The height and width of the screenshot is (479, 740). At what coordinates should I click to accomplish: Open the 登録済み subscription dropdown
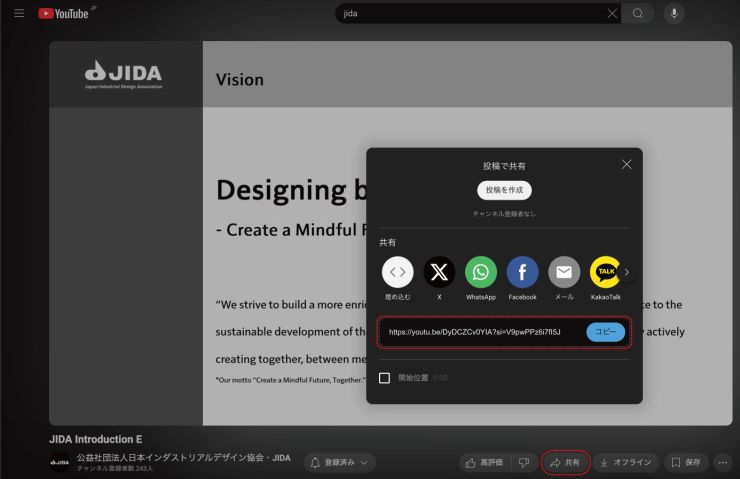pyautogui.click(x=339, y=462)
